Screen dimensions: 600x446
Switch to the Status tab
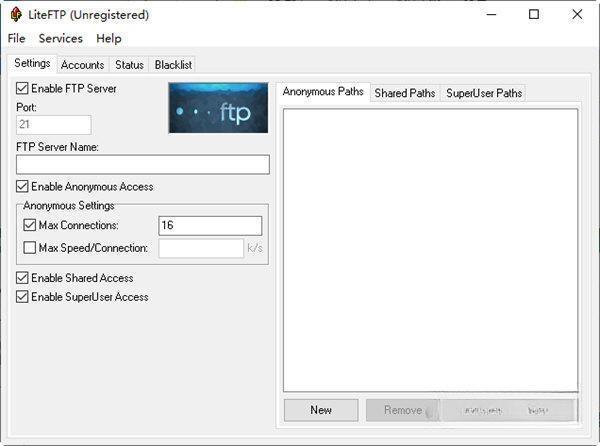tap(129, 65)
